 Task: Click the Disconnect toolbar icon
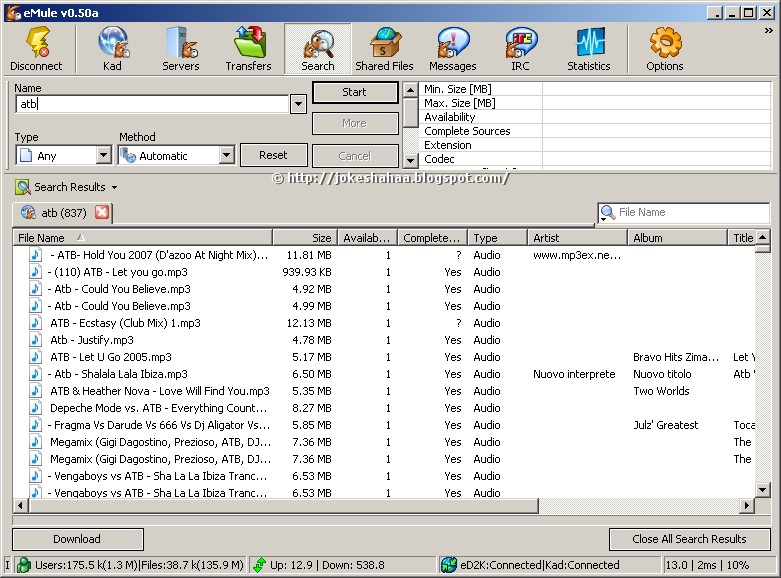click(x=36, y=48)
